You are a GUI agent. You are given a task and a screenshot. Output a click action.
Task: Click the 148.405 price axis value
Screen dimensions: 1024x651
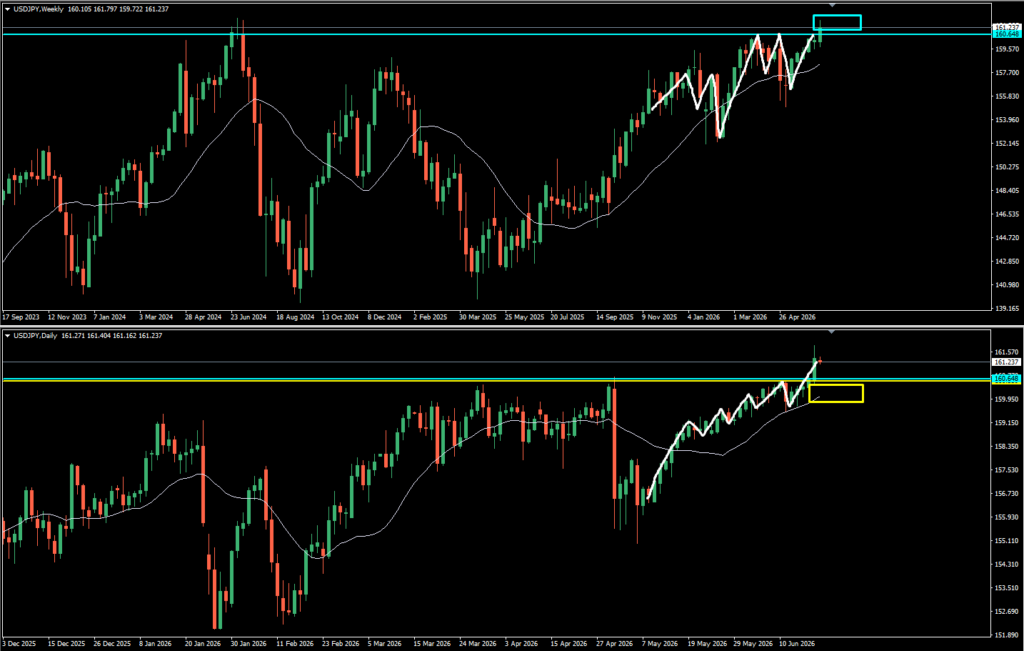pyautogui.click(x=1006, y=191)
